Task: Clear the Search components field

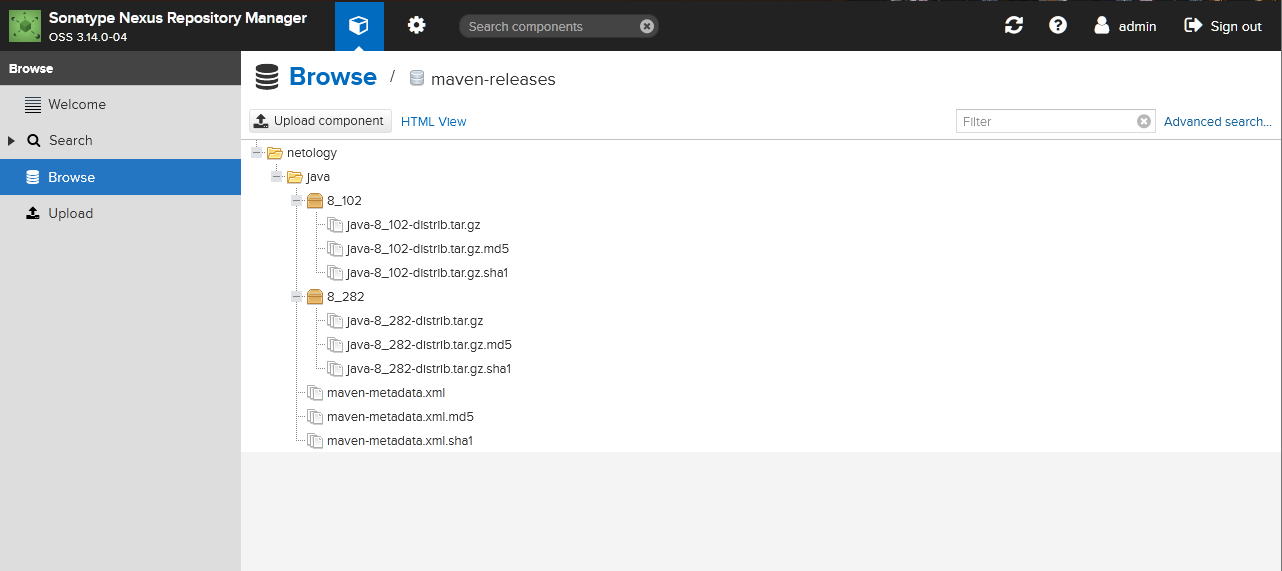Action: pos(647,26)
